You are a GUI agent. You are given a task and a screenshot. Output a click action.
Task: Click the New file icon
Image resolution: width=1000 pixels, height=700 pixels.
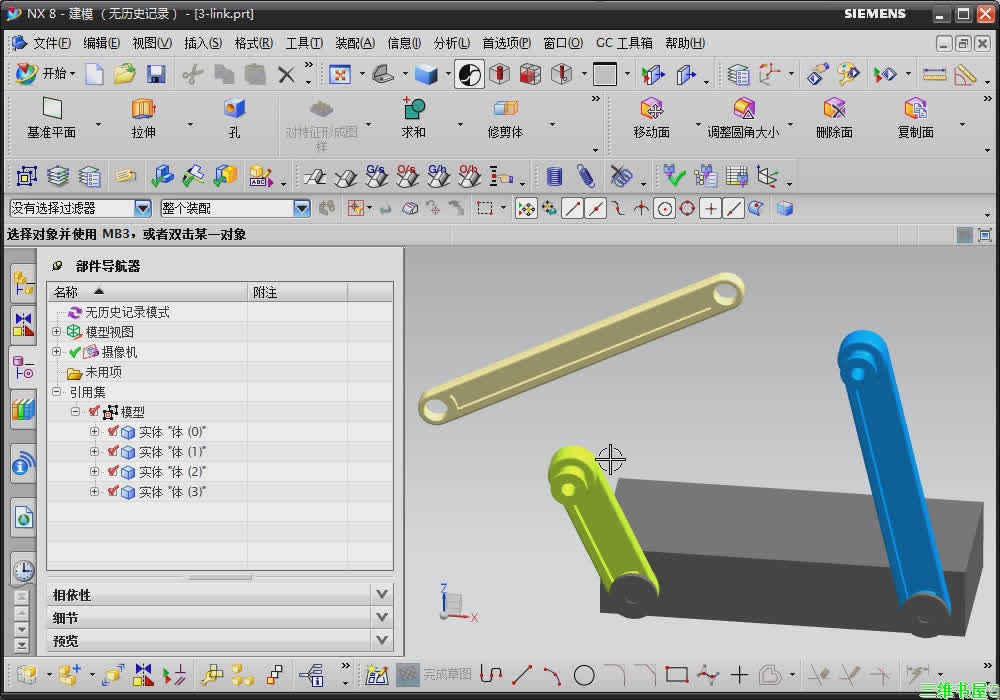pyautogui.click(x=94, y=75)
